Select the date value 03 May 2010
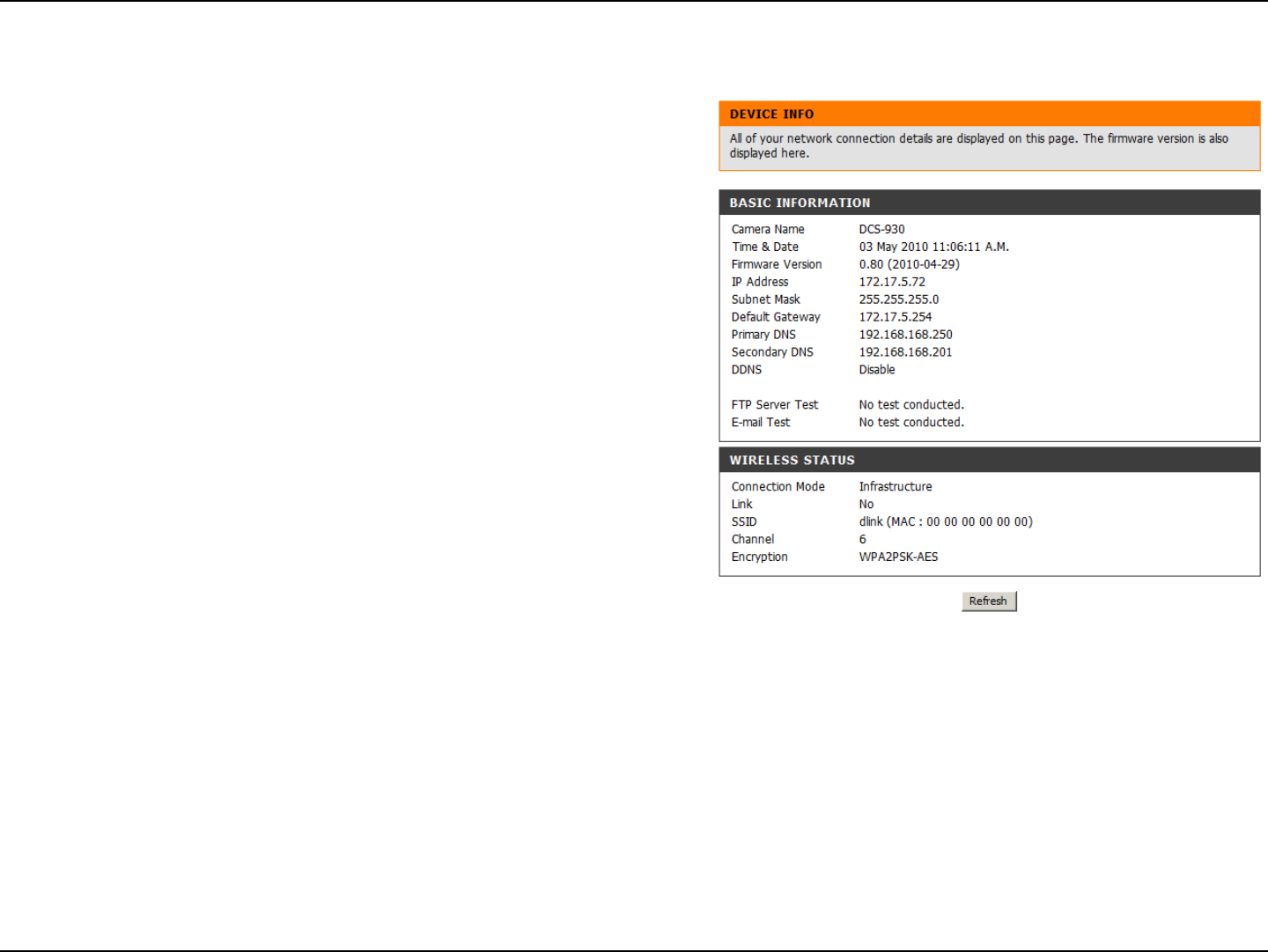This screenshot has height=952, width=1268. point(894,247)
